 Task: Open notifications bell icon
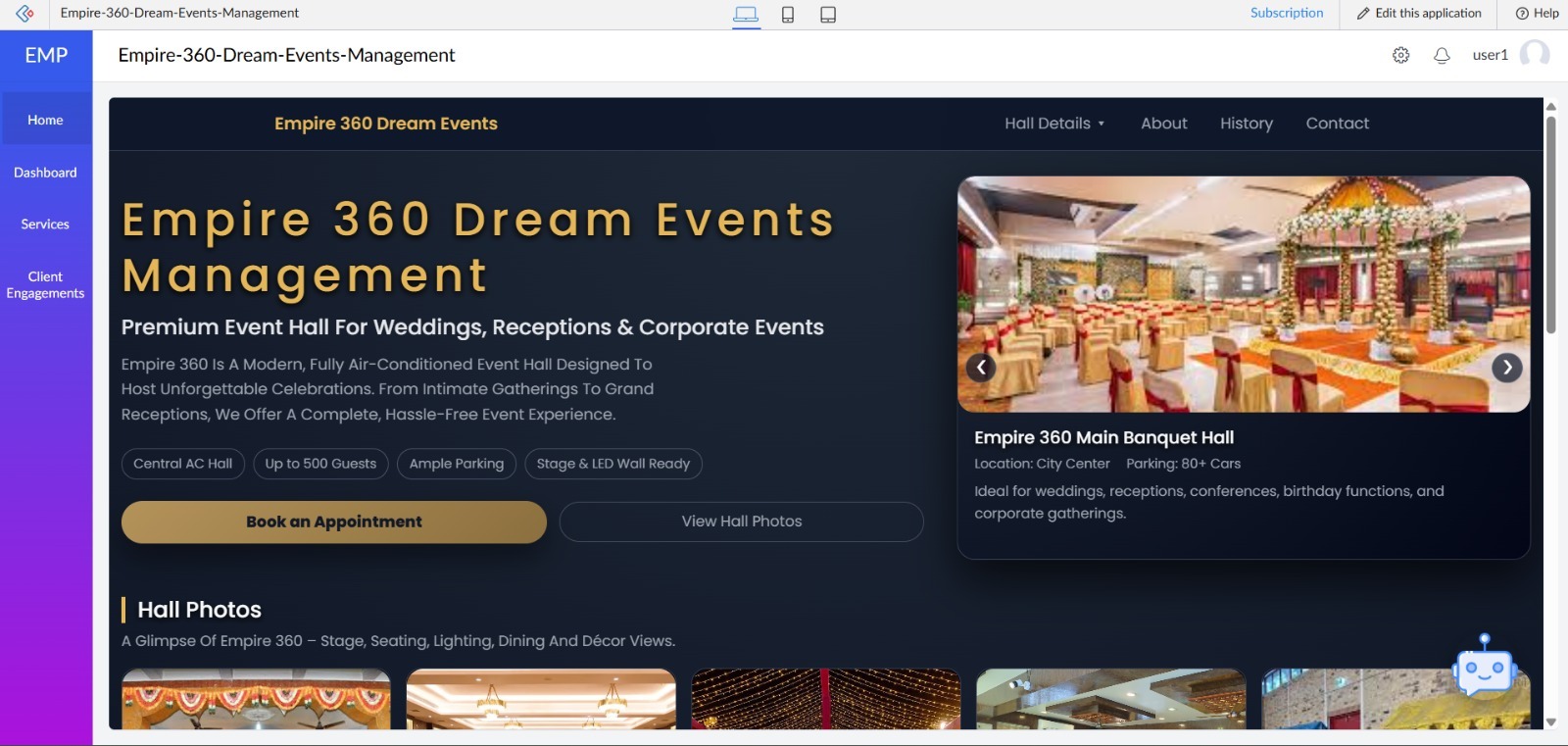click(x=1442, y=56)
